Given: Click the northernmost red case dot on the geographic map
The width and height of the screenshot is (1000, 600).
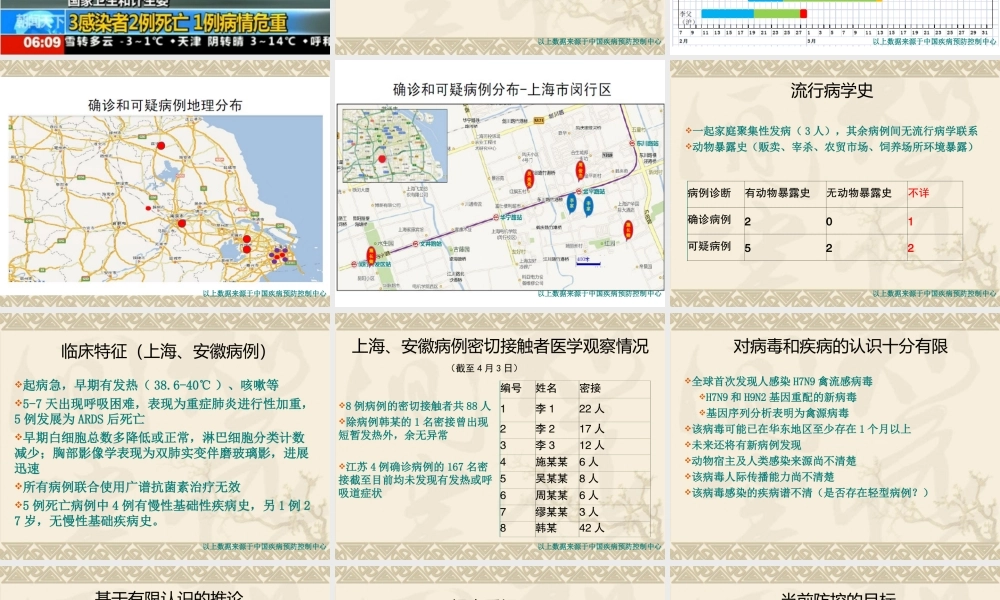Looking at the screenshot, I should click(x=161, y=145).
